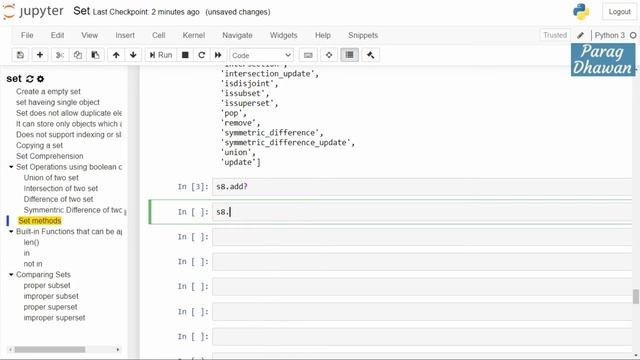Go to Union of two set

[x=51, y=178]
